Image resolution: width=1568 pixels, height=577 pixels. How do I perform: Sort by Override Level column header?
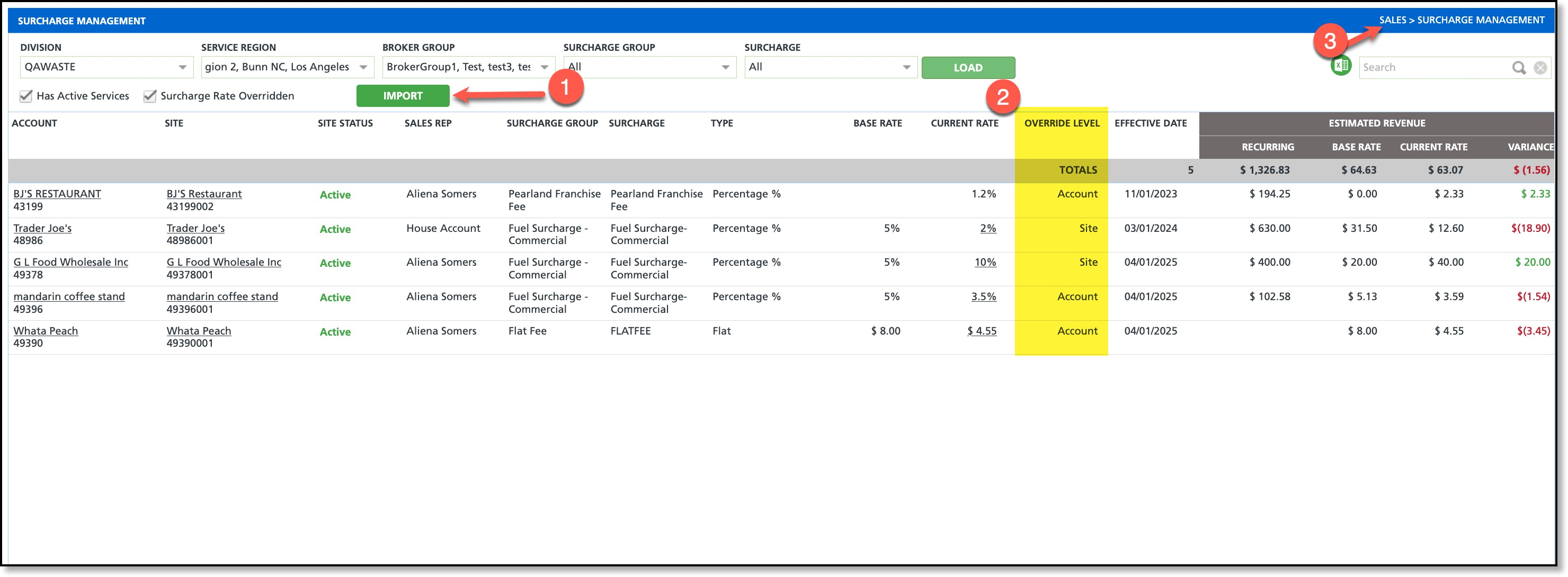(1061, 123)
